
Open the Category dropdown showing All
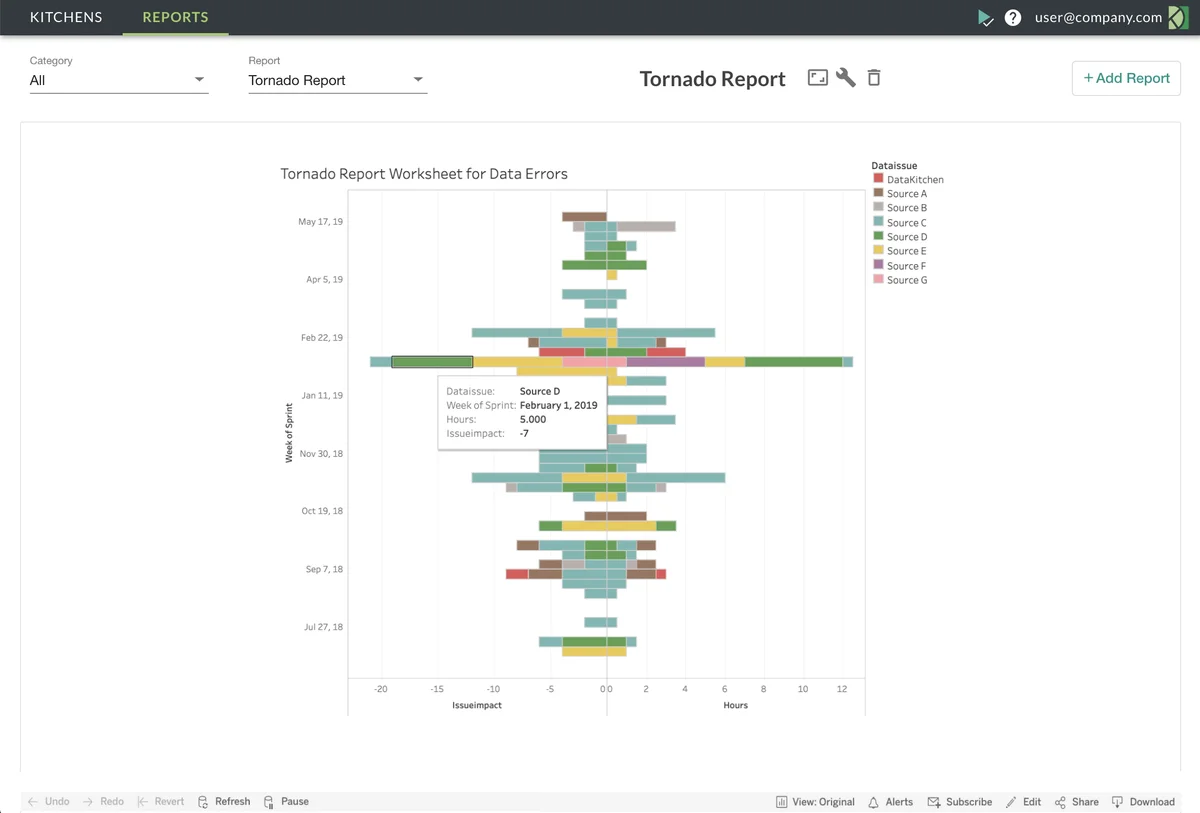(118, 80)
